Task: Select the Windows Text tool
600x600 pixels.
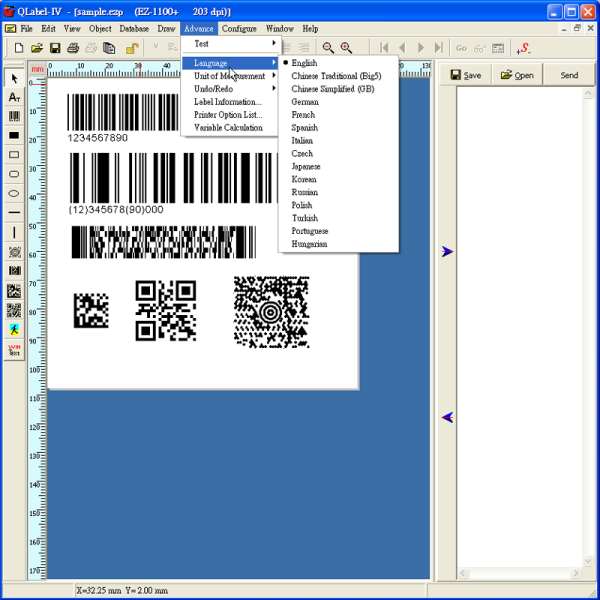Action: [x=14, y=350]
